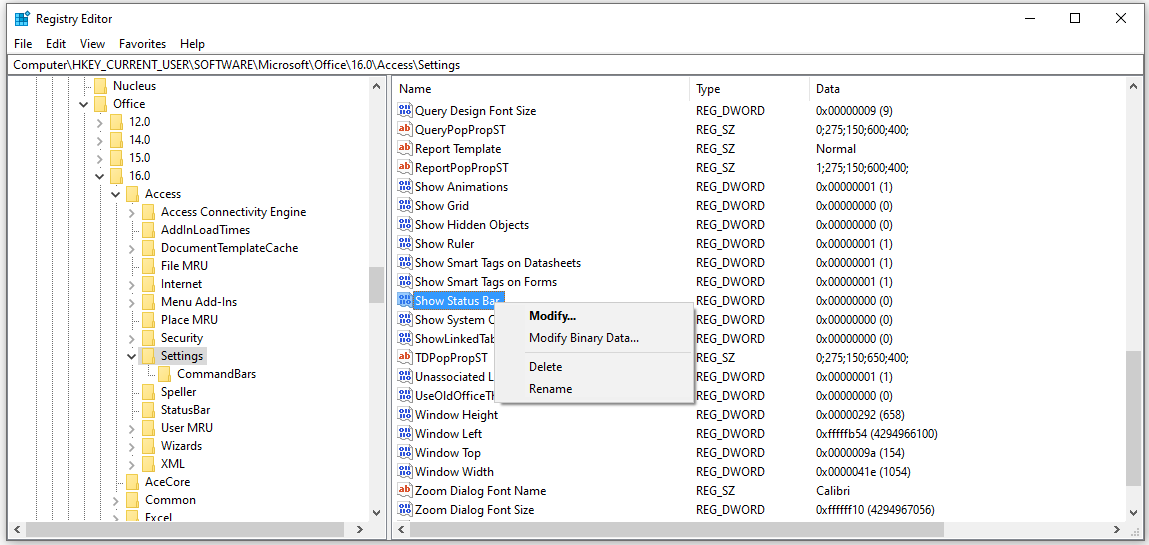This screenshot has width=1149, height=545.
Task: Click the AceCore folder icon
Action: click(x=133, y=482)
